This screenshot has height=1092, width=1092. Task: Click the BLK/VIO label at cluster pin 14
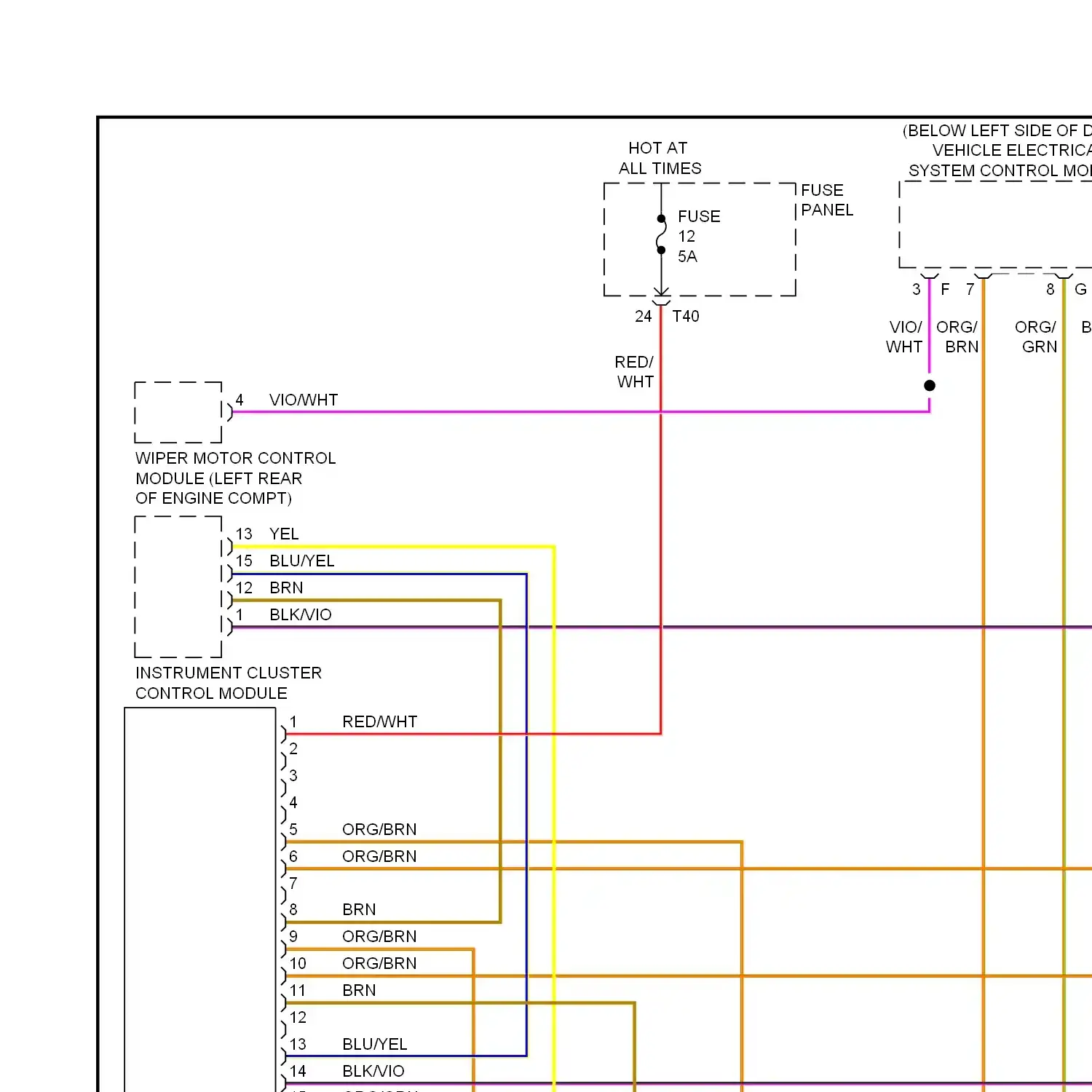tap(373, 1072)
